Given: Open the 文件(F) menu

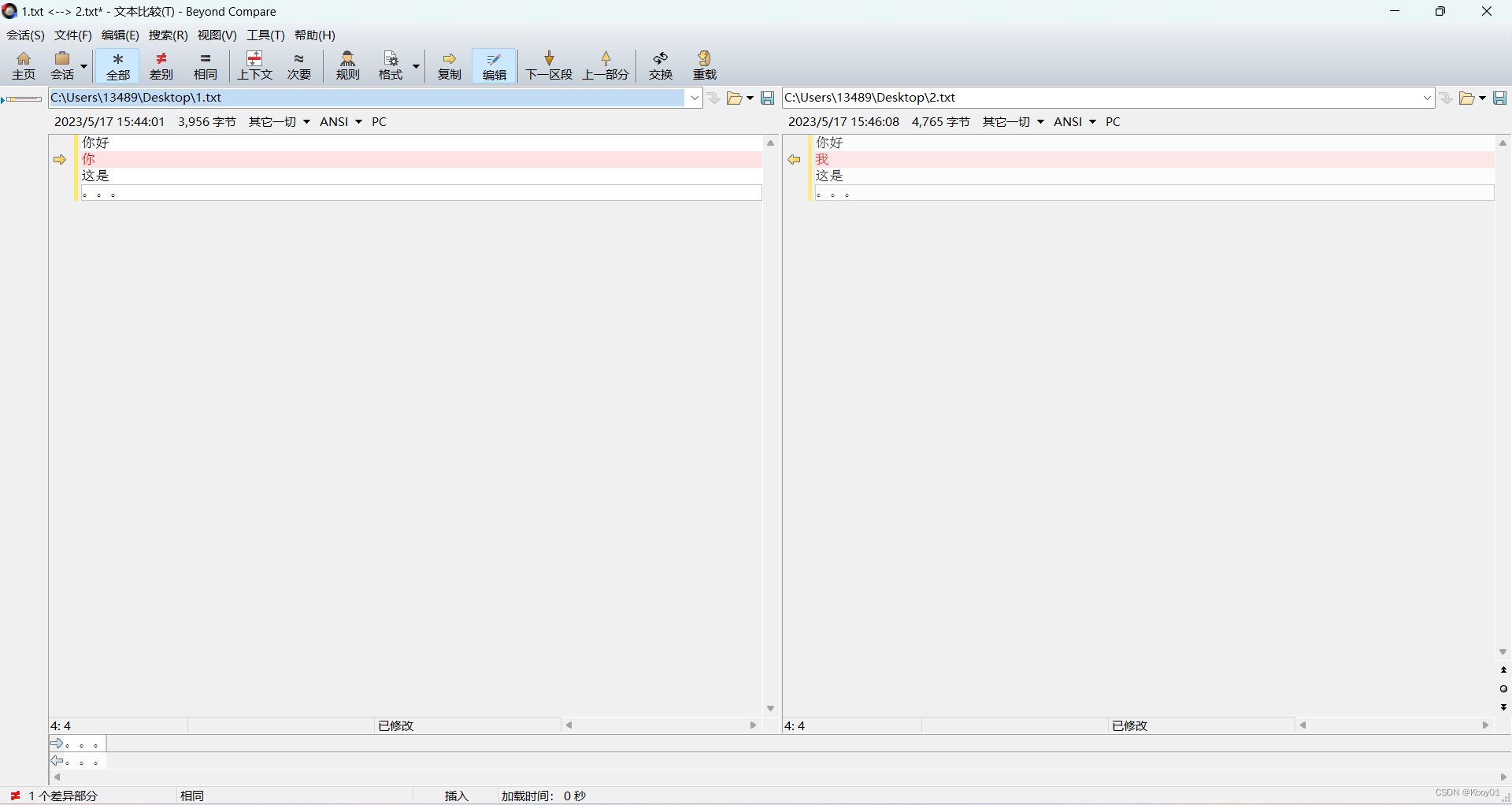Looking at the screenshot, I should 73,35.
